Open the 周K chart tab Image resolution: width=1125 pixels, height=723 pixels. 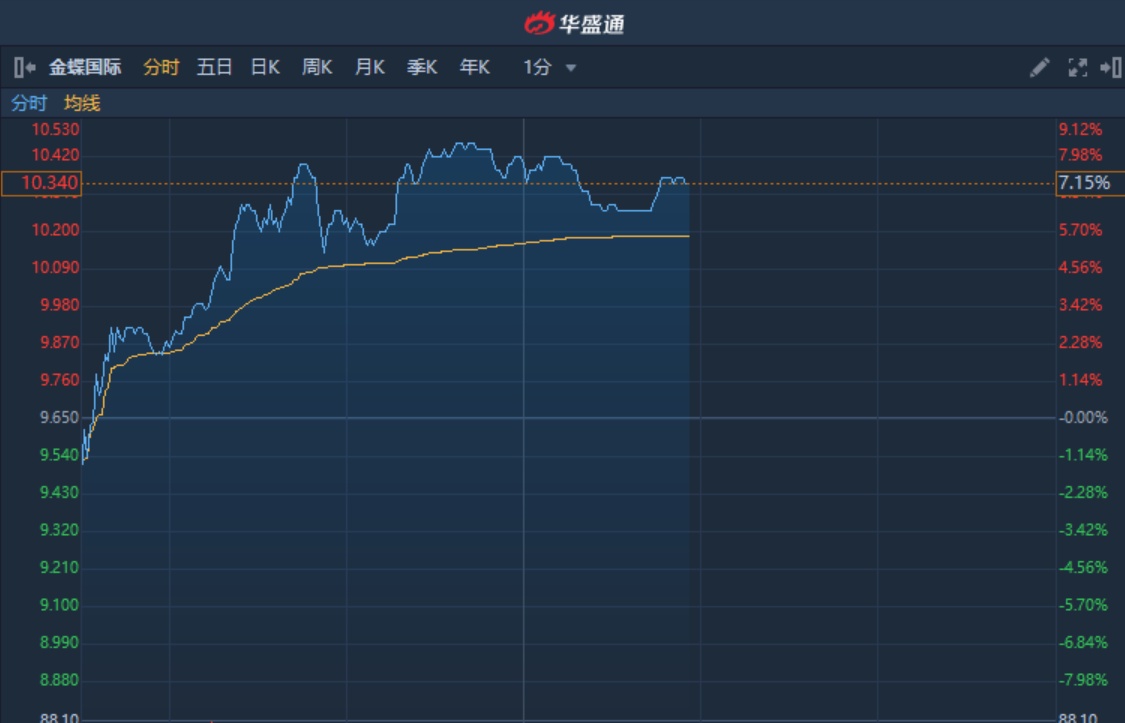coord(317,68)
